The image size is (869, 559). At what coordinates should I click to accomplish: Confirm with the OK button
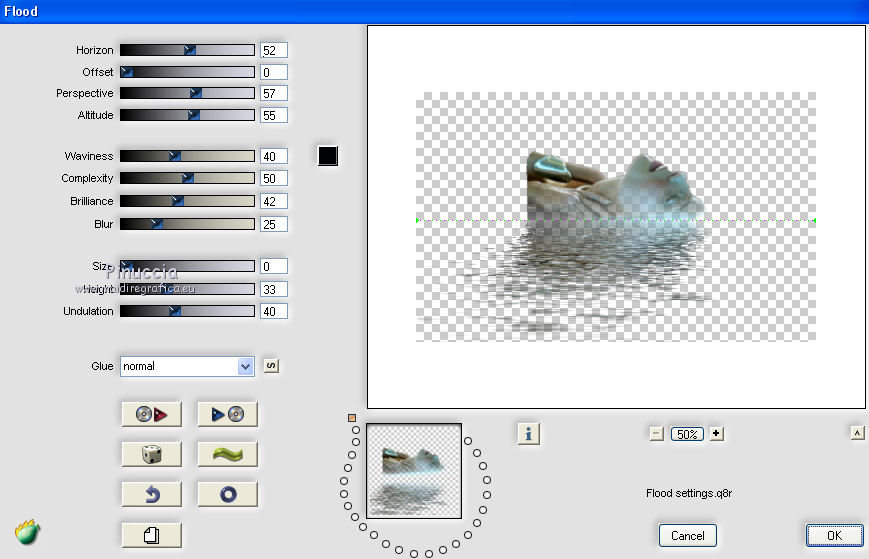[834, 535]
